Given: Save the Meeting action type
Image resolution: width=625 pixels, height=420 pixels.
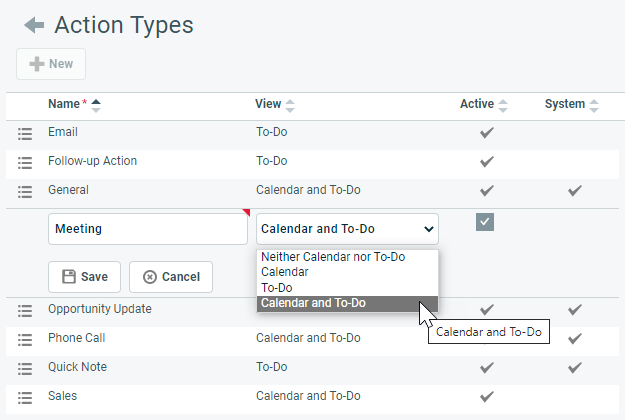Looking at the screenshot, I should tap(85, 277).
